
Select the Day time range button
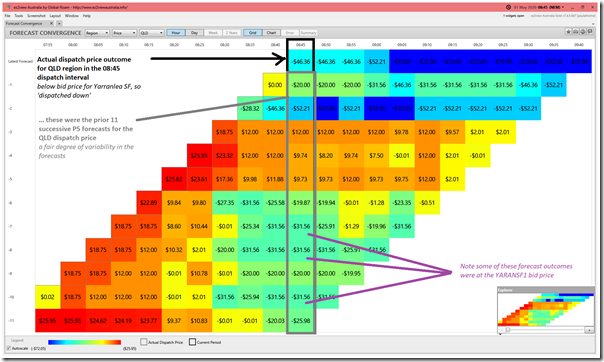click(x=195, y=33)
